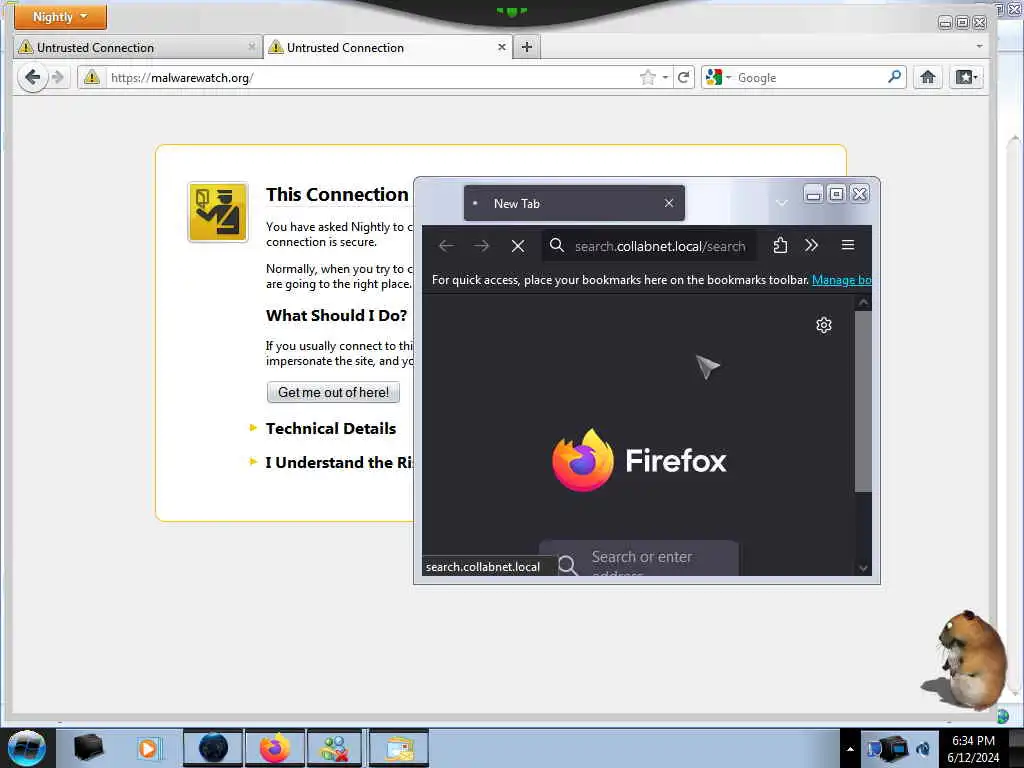
Task: Click the scroll down arrow in Firefox
Action: click(863, 568)
